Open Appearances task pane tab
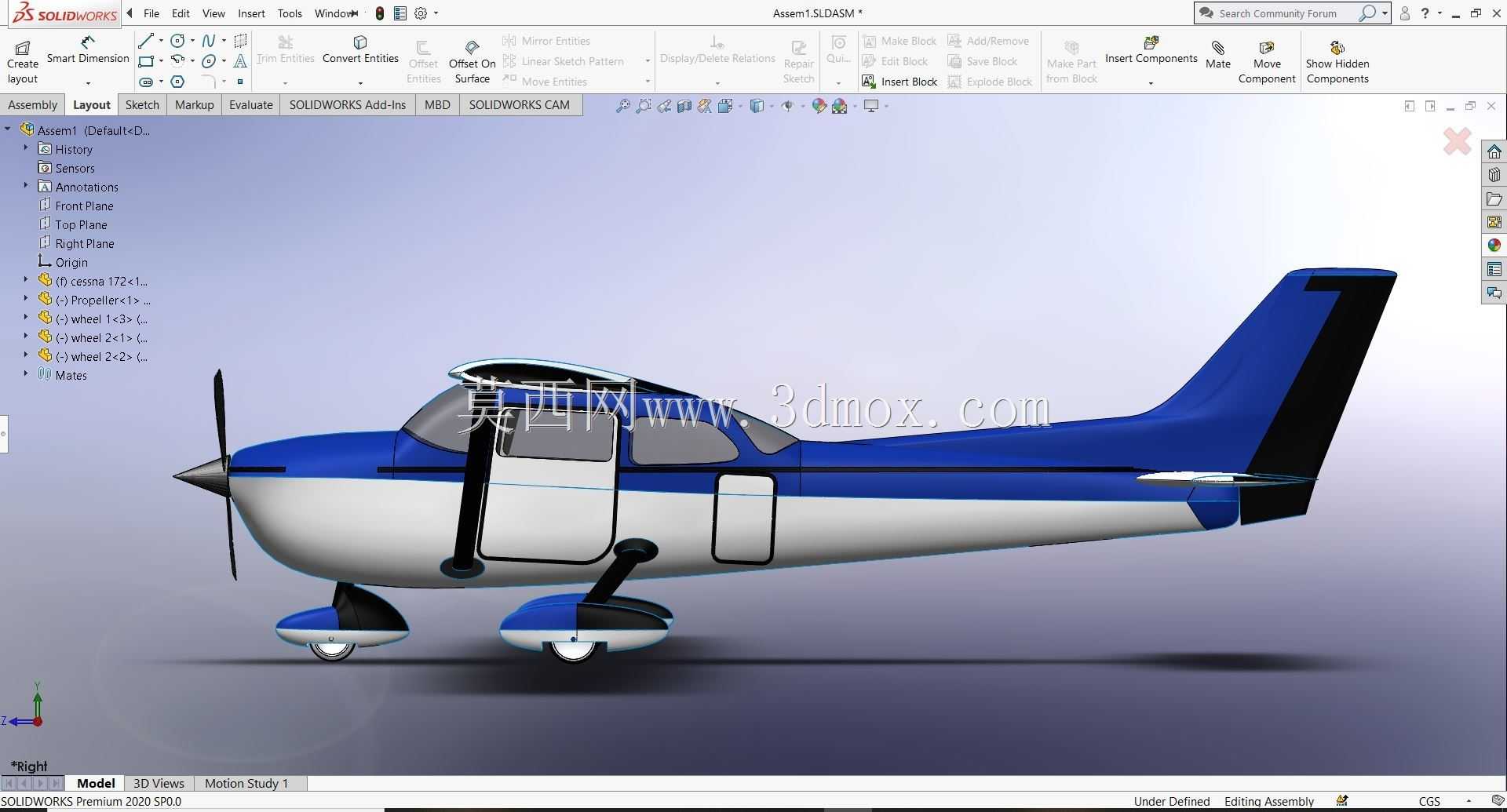 pyautogui.click(x=1494, y=246)
